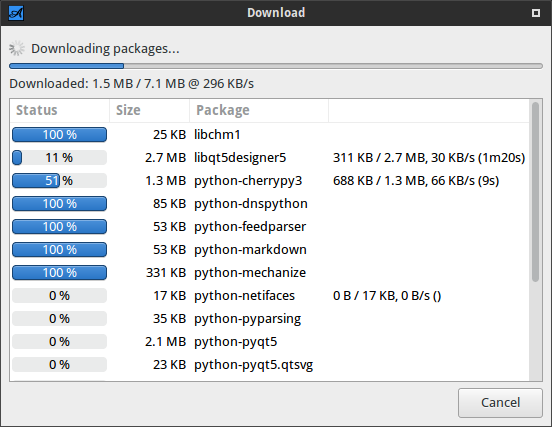Click the loading spinner icon
Screen dimensions: 552x427
point(17,48)
